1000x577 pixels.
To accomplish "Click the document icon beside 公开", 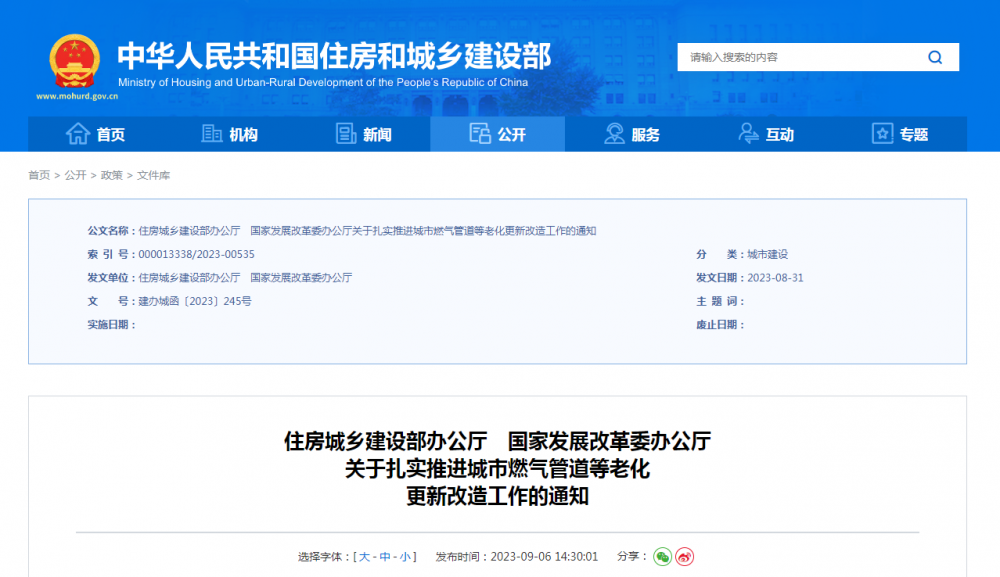I will click(x=480, y=134).
